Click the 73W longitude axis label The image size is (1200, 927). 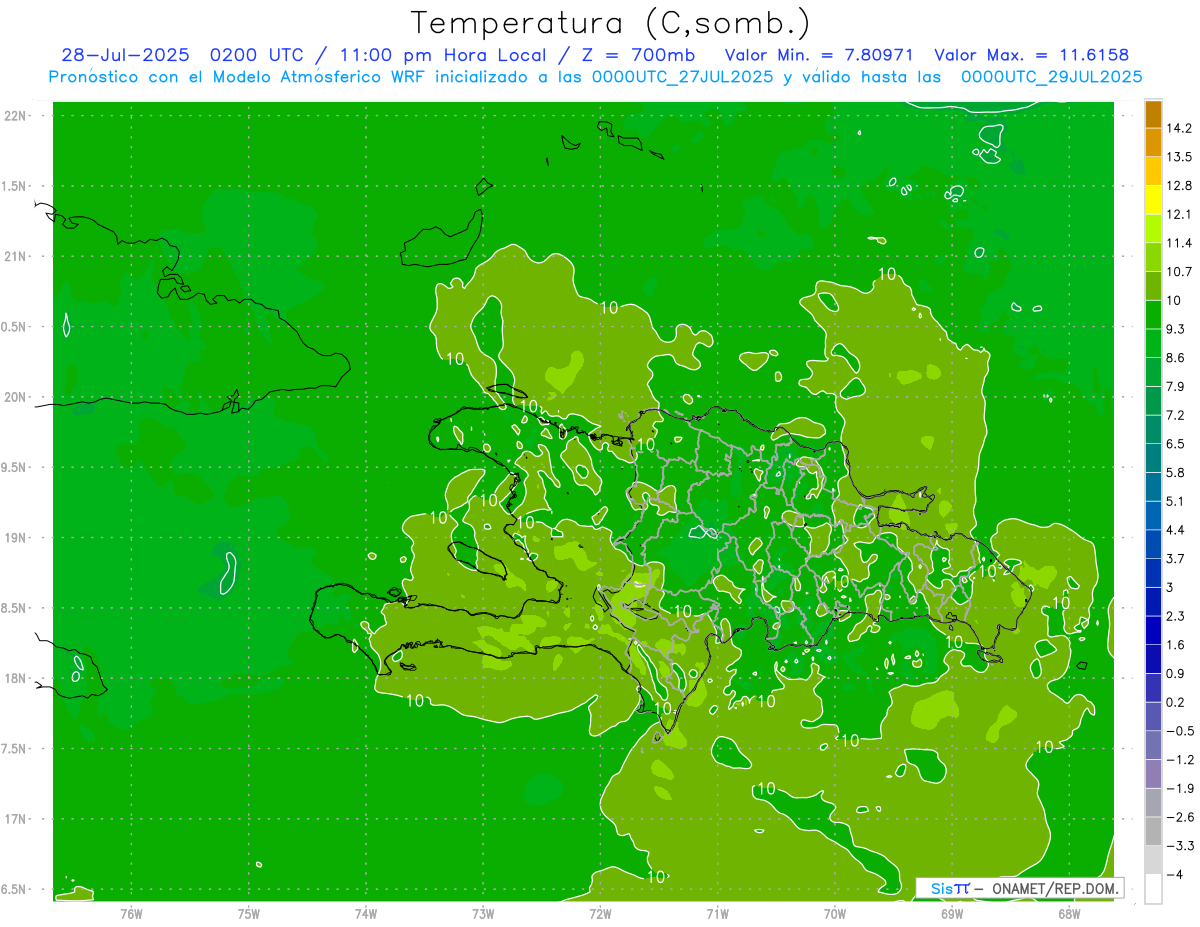tap(483, 913)
